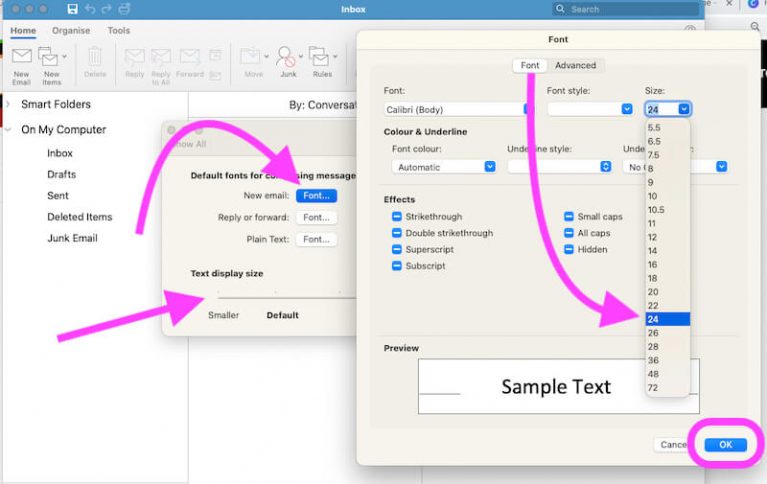
Task: Click the By: Conversation sort header
Action: 323,105
